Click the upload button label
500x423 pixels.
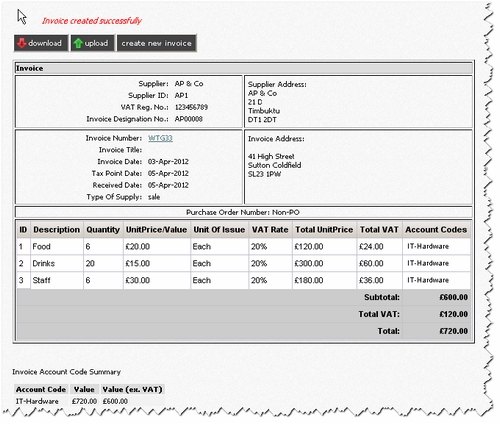click(x=96, y=43)
